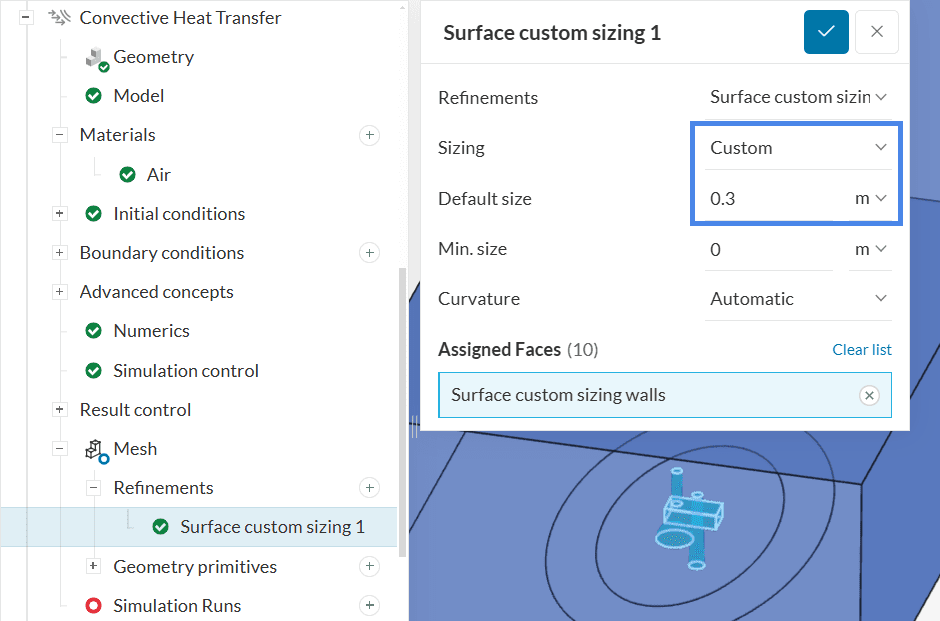This screenshot has height=621, width=940.
Task: Change the Default size unit dropdown
Action: [x=870, y=199]
